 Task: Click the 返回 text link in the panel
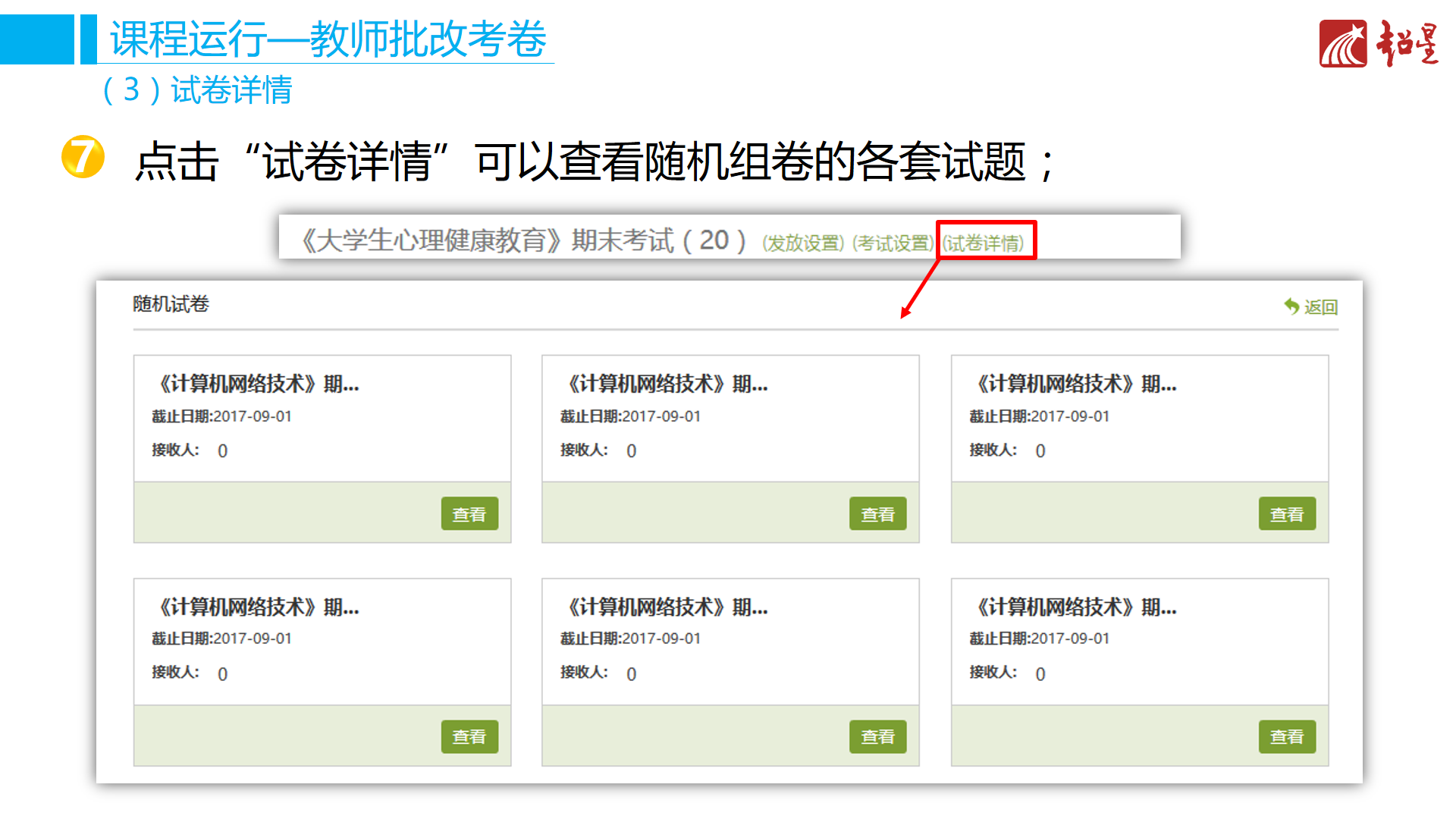click(1320, 307)
